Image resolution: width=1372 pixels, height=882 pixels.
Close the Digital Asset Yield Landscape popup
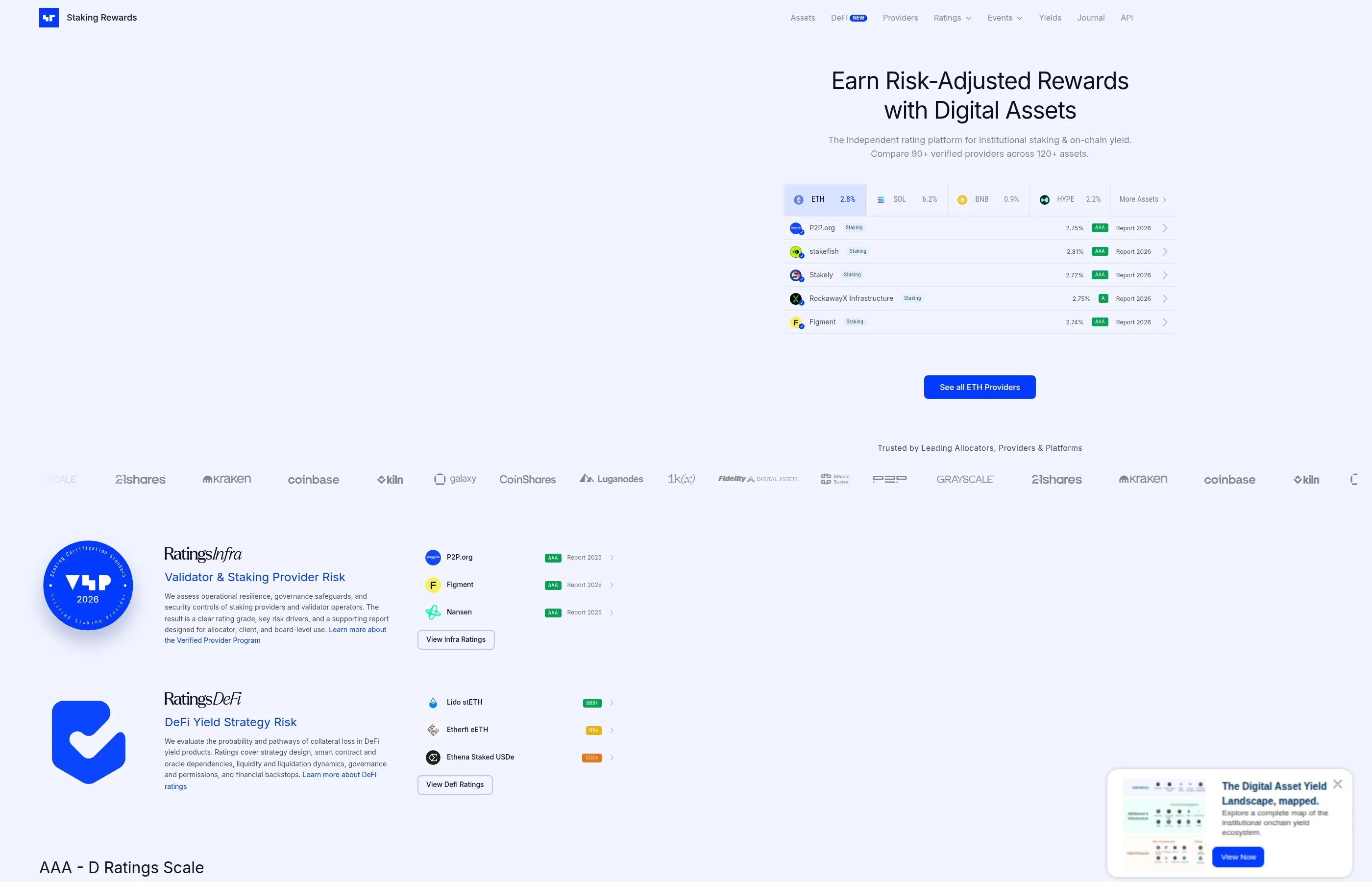coord(1338,784)
